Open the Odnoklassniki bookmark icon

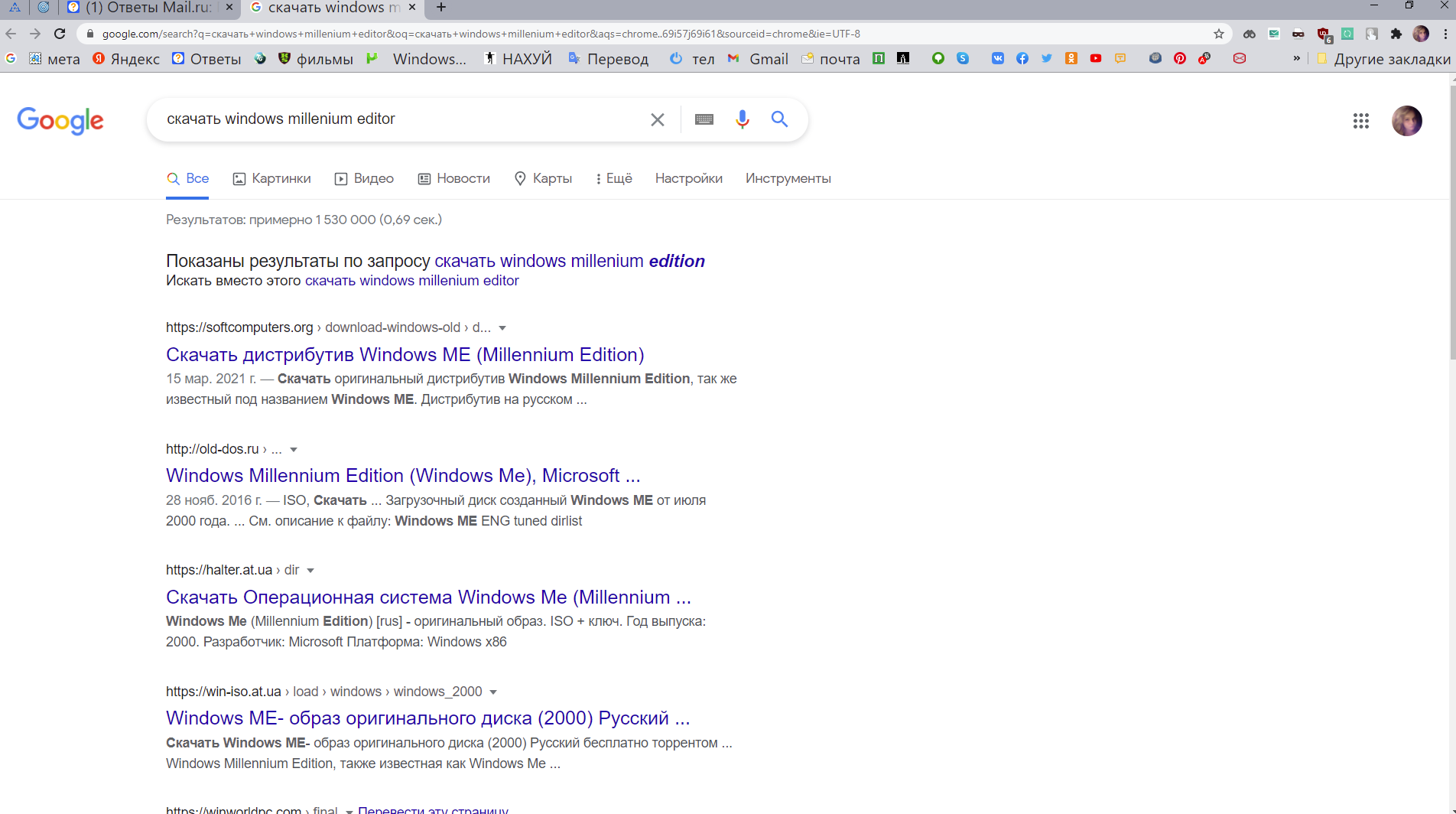1071,58
